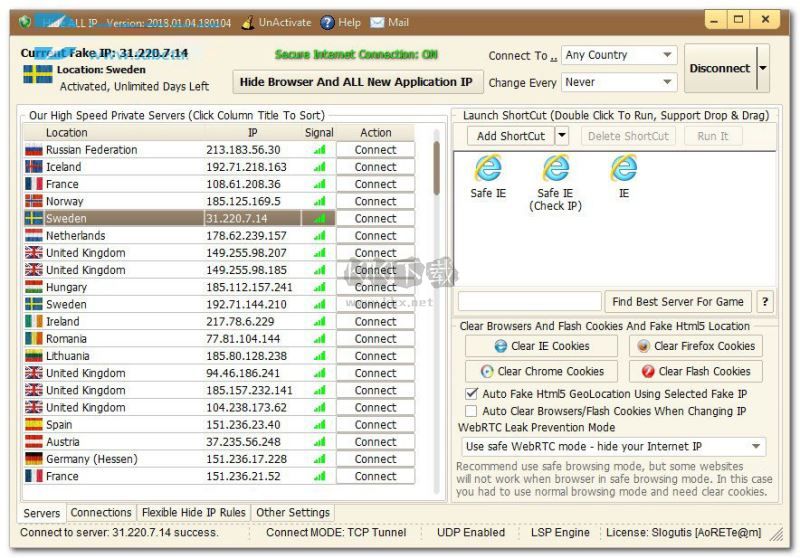This screenshot has height=558, width=800.
Task: Click the game server input field
Action: [530, 301]
